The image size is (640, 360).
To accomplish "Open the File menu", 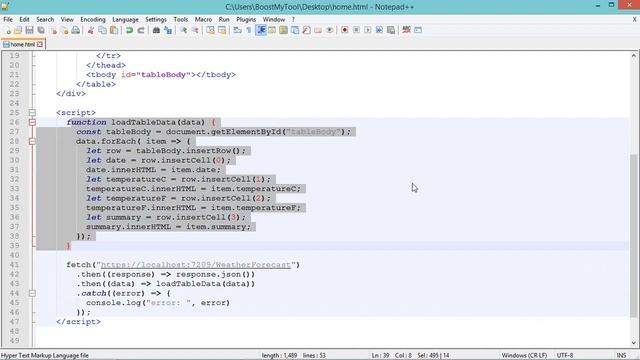I will point(8,19).
